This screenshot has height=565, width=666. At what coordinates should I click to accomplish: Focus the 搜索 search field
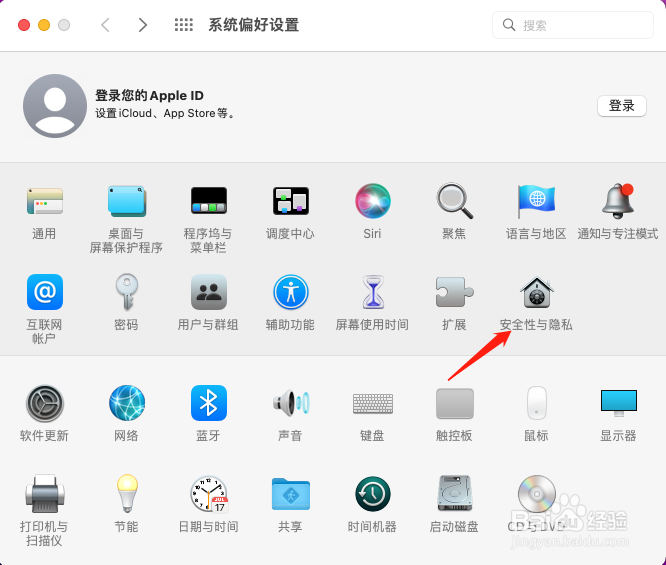573,25
